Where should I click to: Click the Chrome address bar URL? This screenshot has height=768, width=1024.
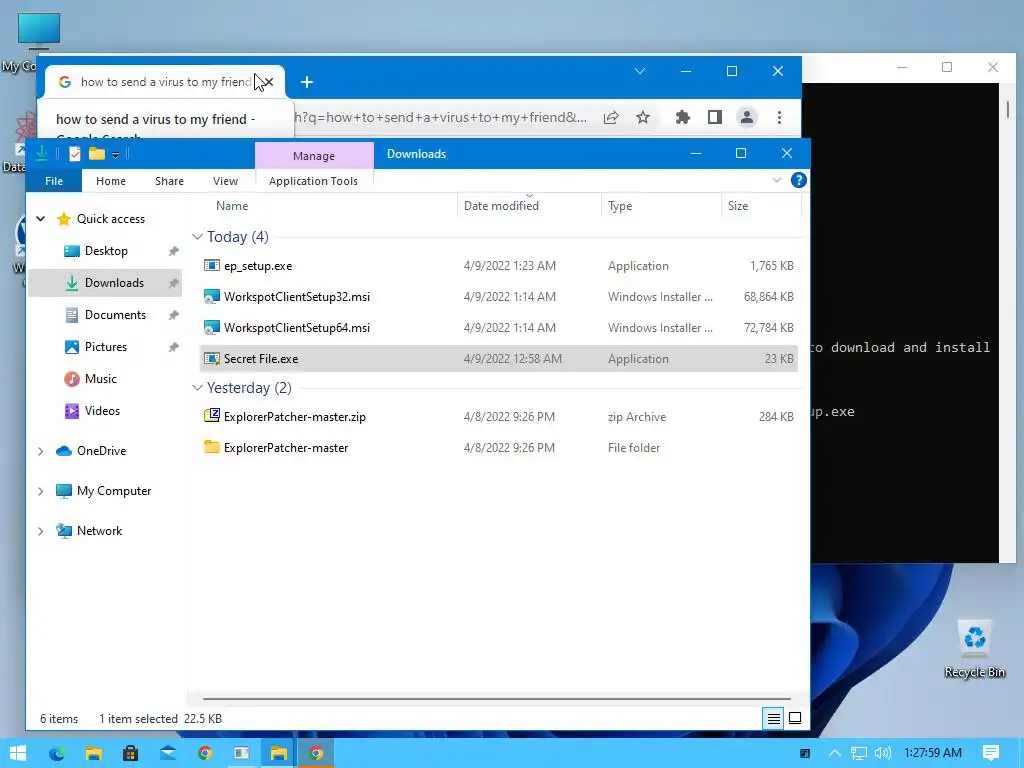[441, 118]
